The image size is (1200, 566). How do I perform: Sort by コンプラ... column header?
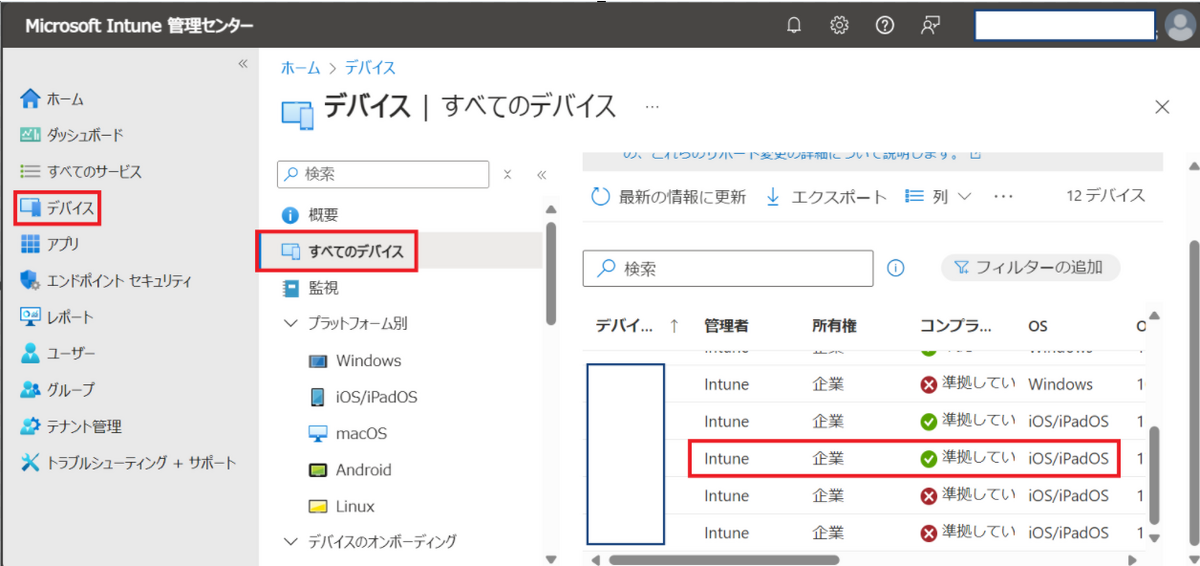[x=955, y=326]
